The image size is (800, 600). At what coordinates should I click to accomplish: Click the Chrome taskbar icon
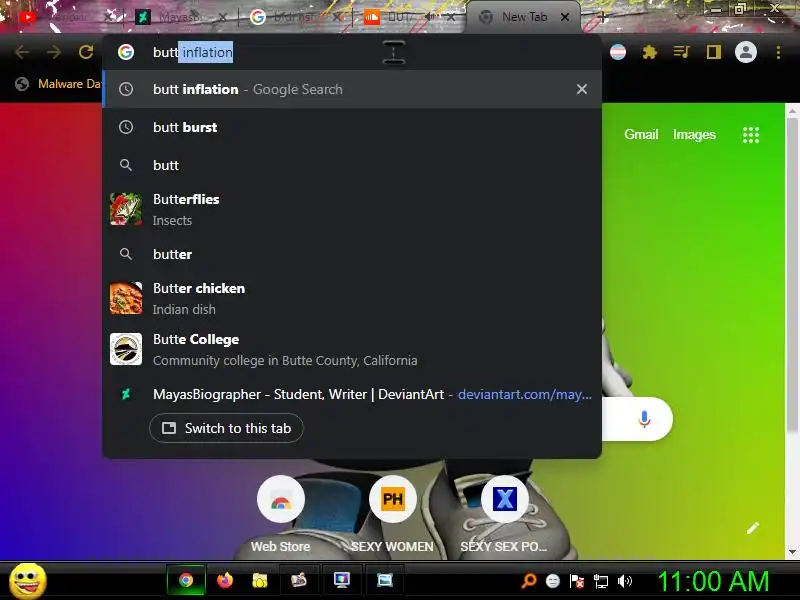click(186, 581)
